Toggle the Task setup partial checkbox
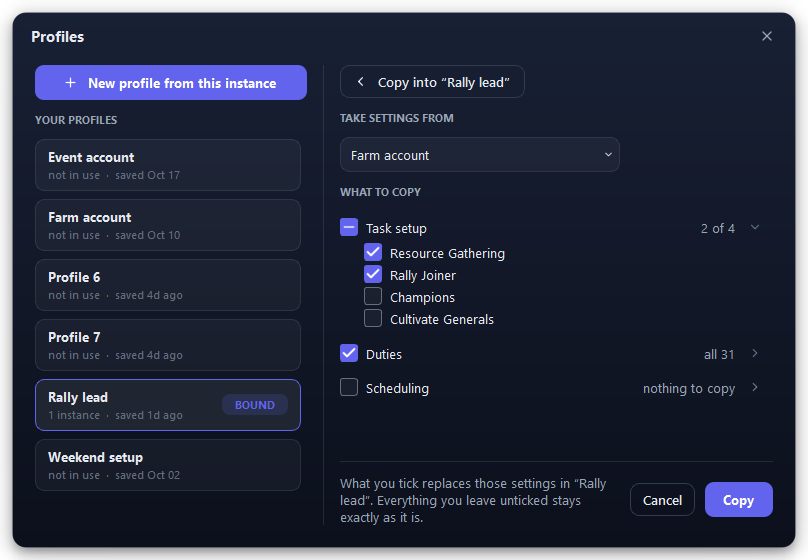Screen dimensions: 808x560 tap(349, 227)
